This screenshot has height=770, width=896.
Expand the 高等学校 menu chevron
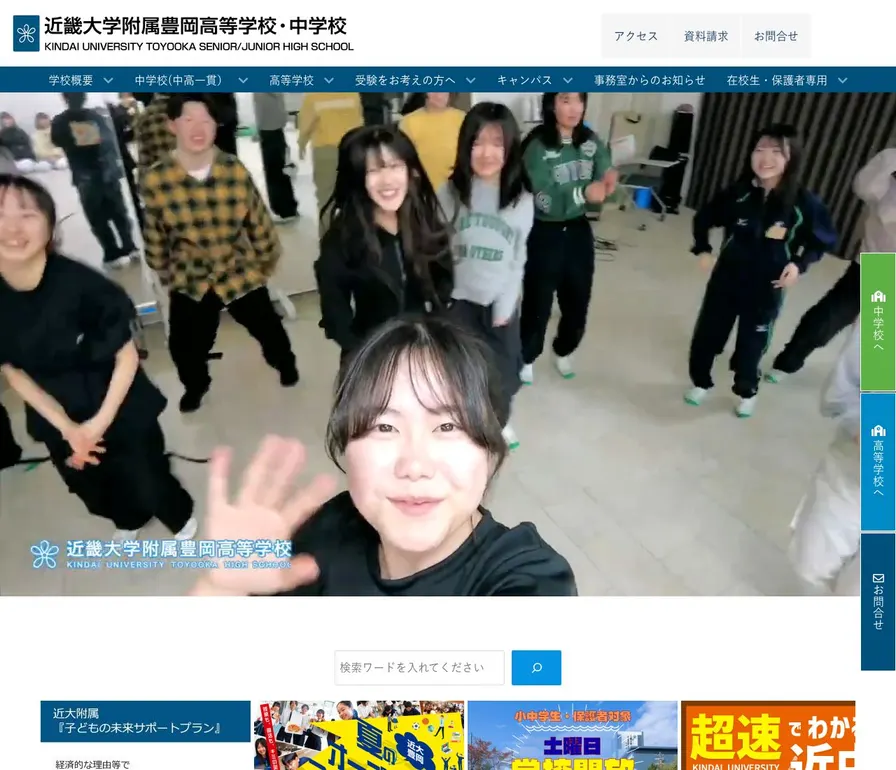(329, 81)
